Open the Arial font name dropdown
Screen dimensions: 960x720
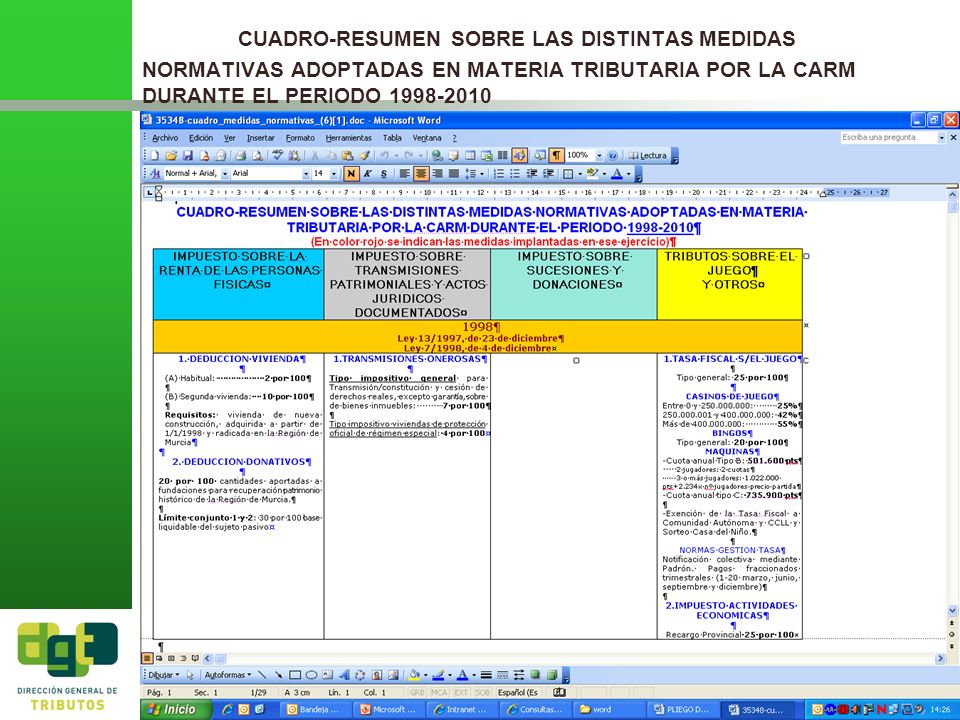click(306, 173)
